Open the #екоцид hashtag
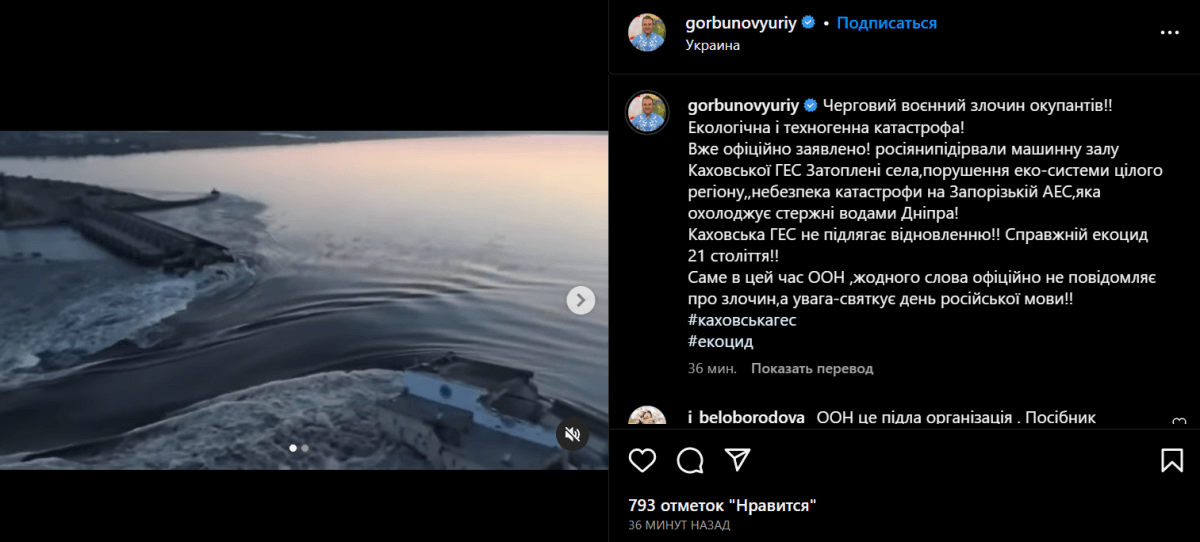This screenshot has width=1200, height=542. click(x=720, y=341)
